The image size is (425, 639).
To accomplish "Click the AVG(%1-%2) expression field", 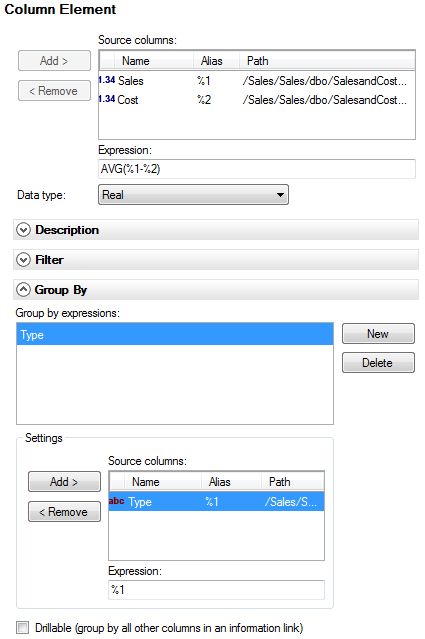I will click(257, 169).
